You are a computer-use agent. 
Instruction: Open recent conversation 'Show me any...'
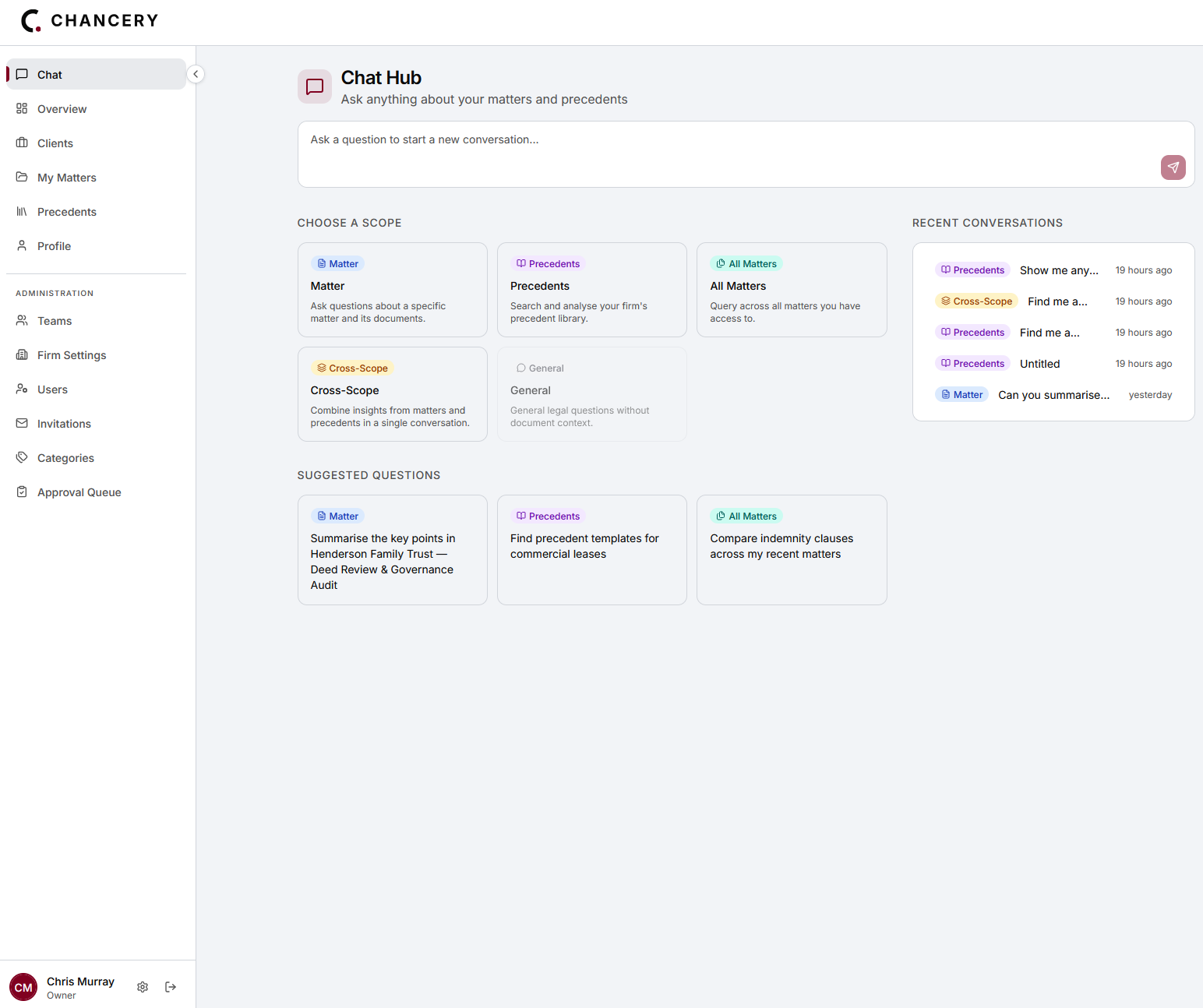tap(1053, 270)
